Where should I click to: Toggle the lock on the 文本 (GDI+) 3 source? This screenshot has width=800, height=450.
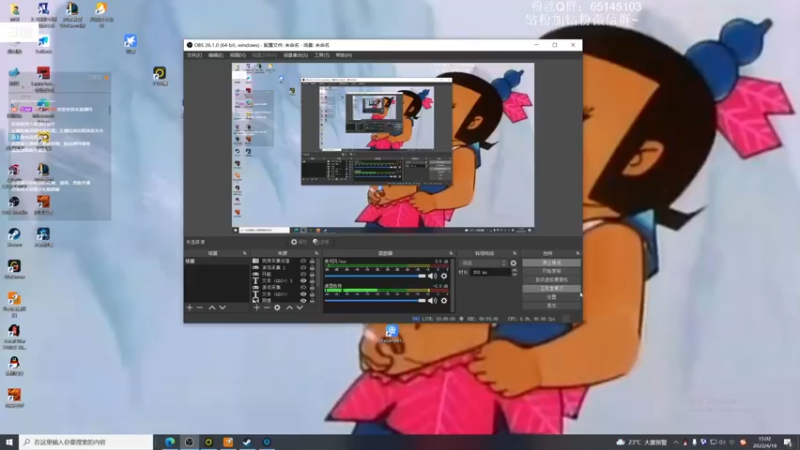click(x=312, y=281)
